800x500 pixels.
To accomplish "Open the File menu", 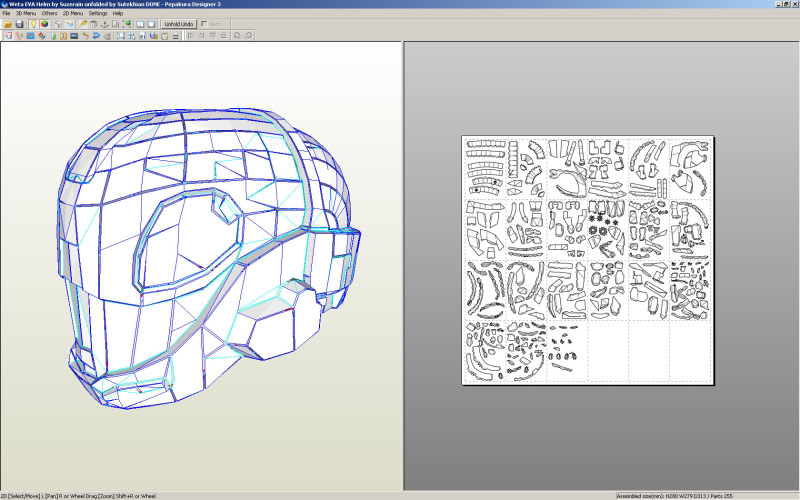I will point(6,13).
